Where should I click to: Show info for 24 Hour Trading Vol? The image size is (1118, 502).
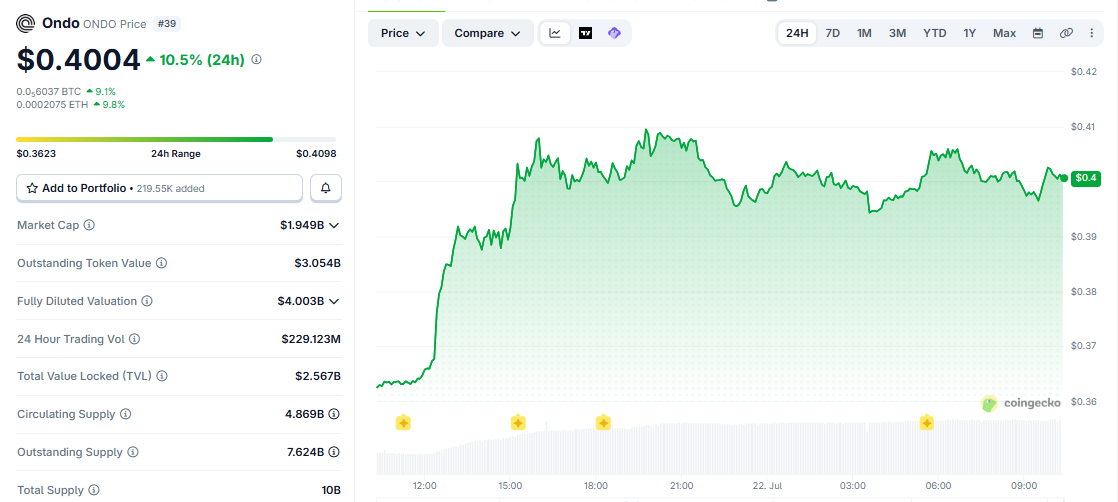pos(135,339)
